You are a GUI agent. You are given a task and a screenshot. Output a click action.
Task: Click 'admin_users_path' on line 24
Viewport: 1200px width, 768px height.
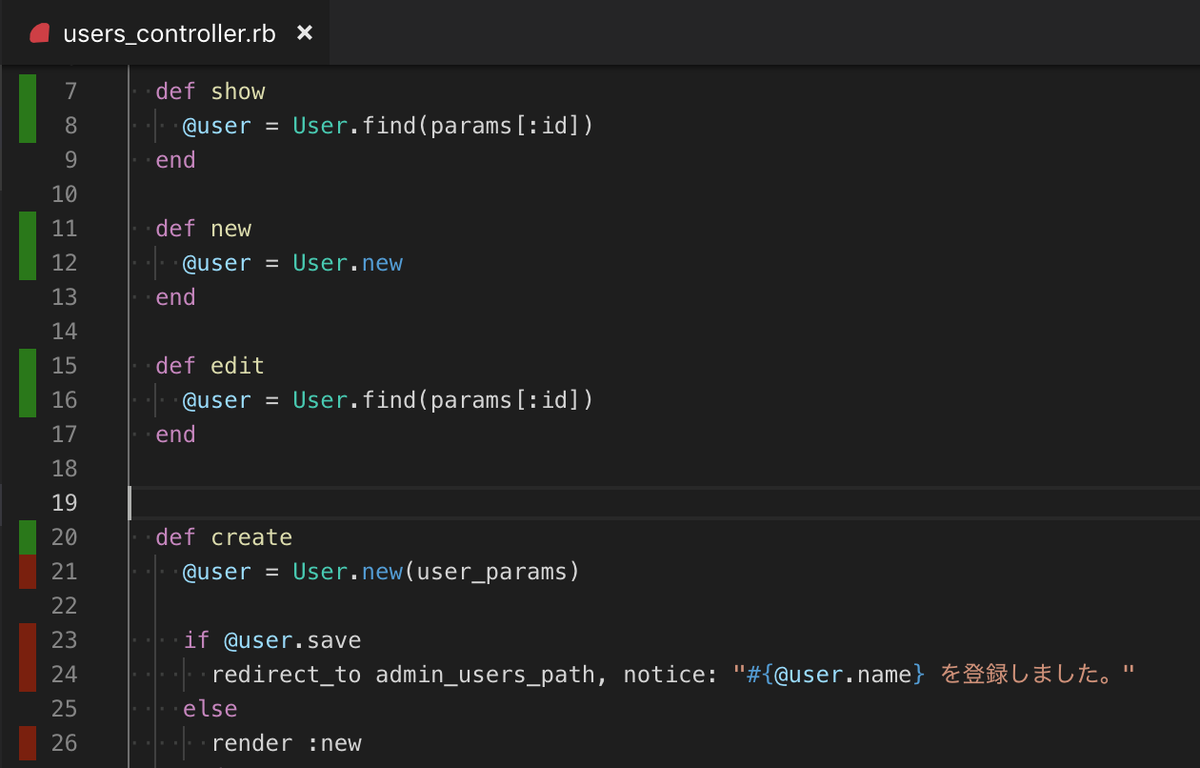pyautogui.click(x=484, y=675)
